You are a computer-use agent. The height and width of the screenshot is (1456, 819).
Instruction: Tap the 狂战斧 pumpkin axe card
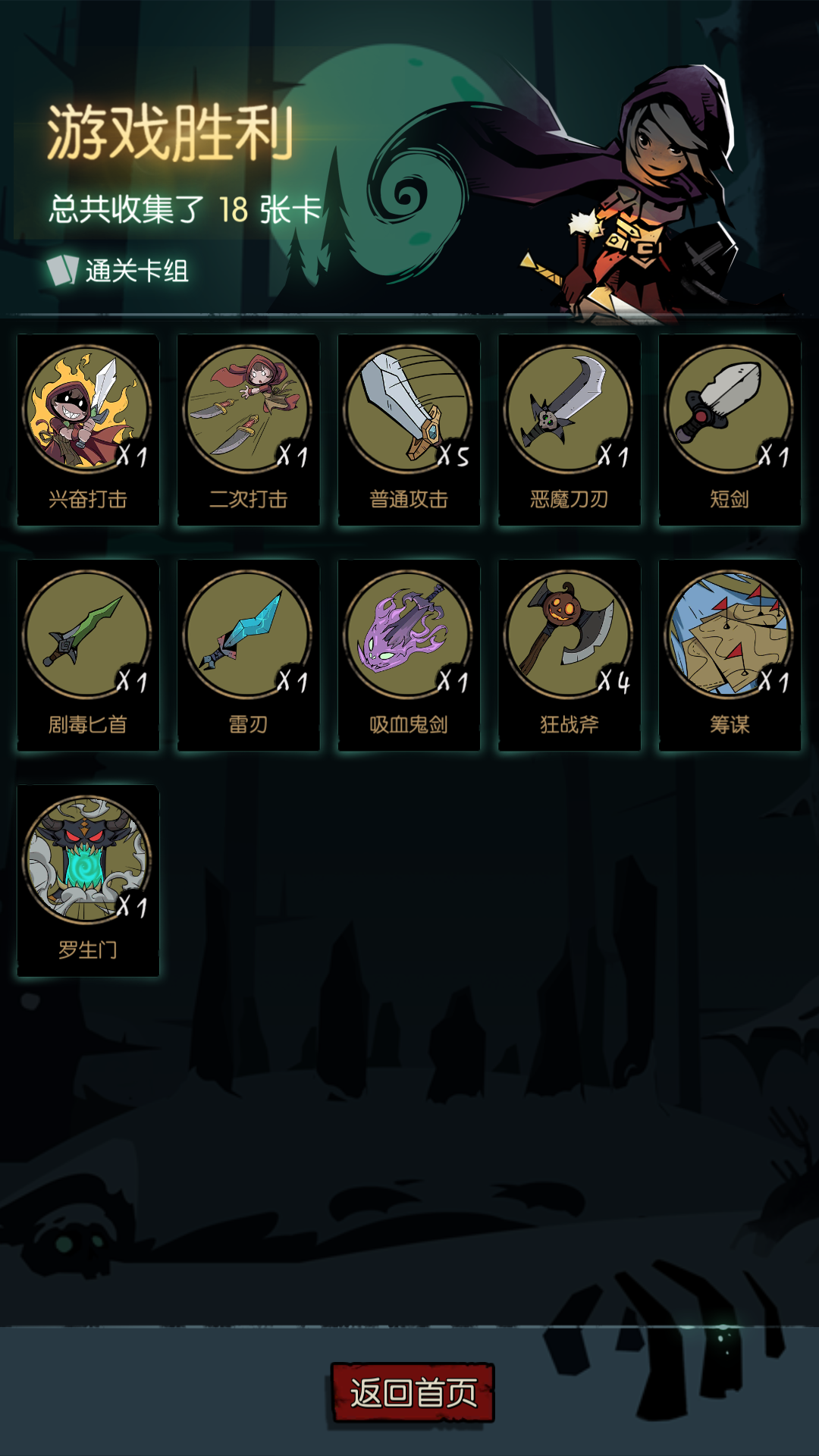pyautogui.click(x=570, y=655)
